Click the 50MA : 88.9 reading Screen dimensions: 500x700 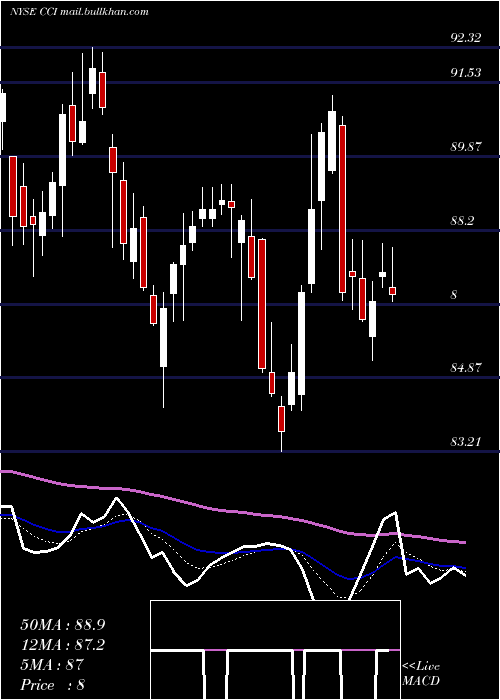click(63, 625)
